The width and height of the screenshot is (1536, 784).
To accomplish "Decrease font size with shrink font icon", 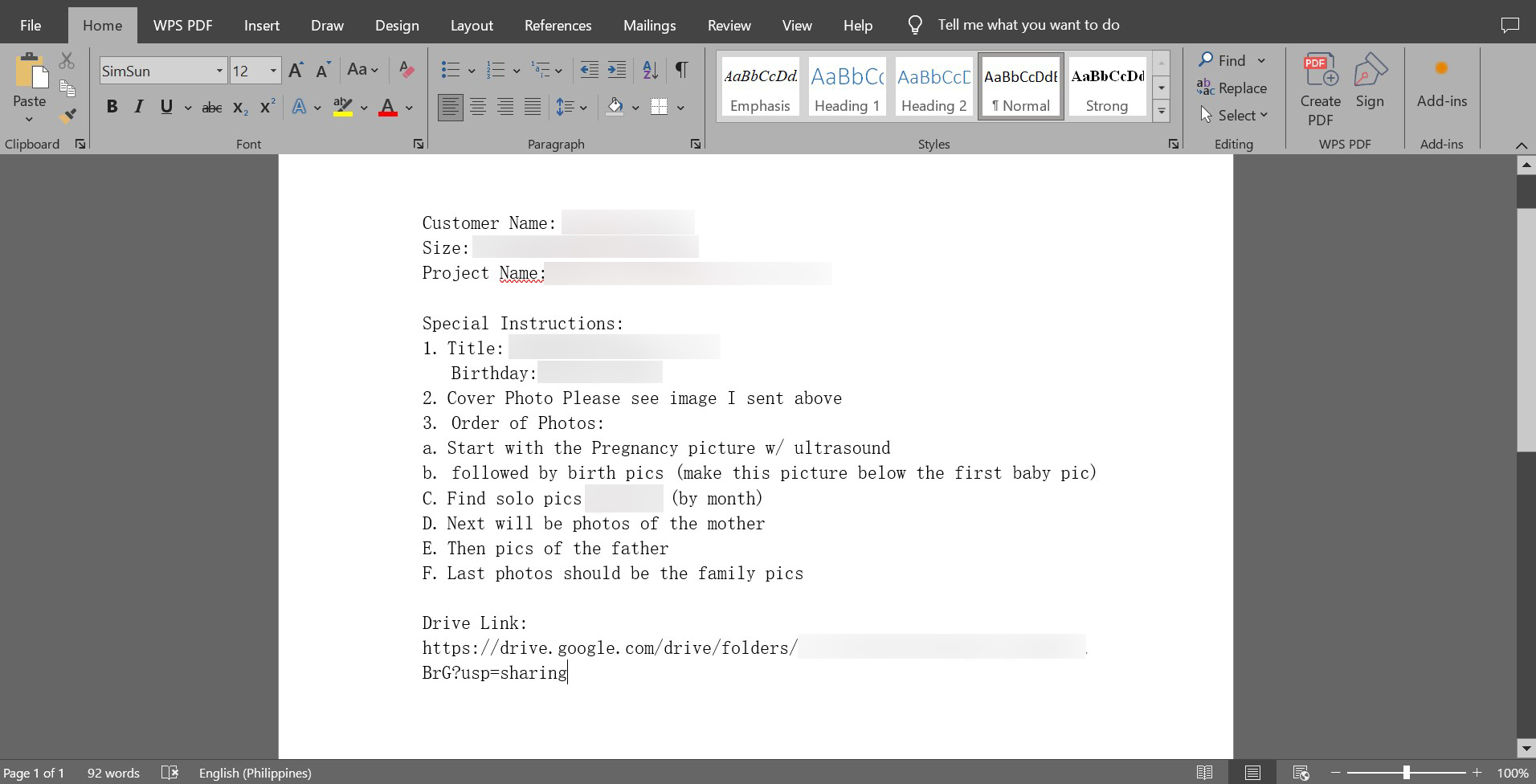I will [x=323, y=71].
